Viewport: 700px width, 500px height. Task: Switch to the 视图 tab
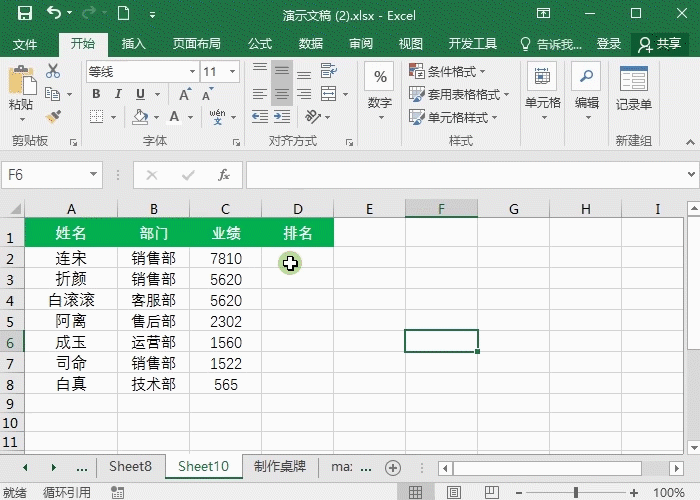tap(410, 44)
